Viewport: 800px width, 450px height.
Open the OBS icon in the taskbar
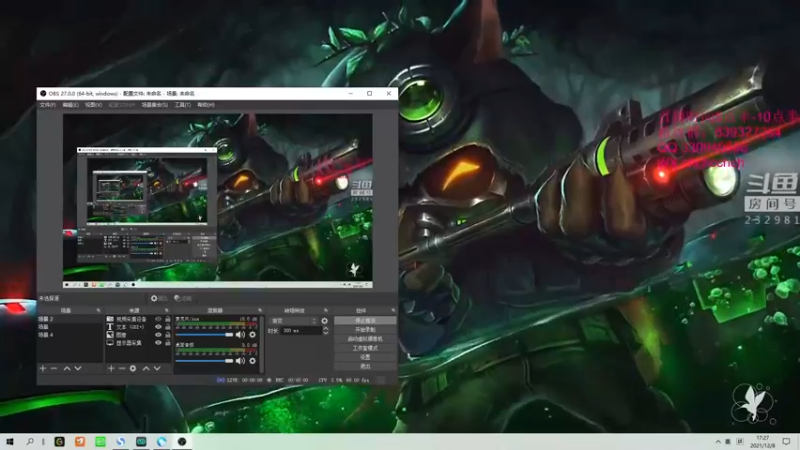[182, 441]
